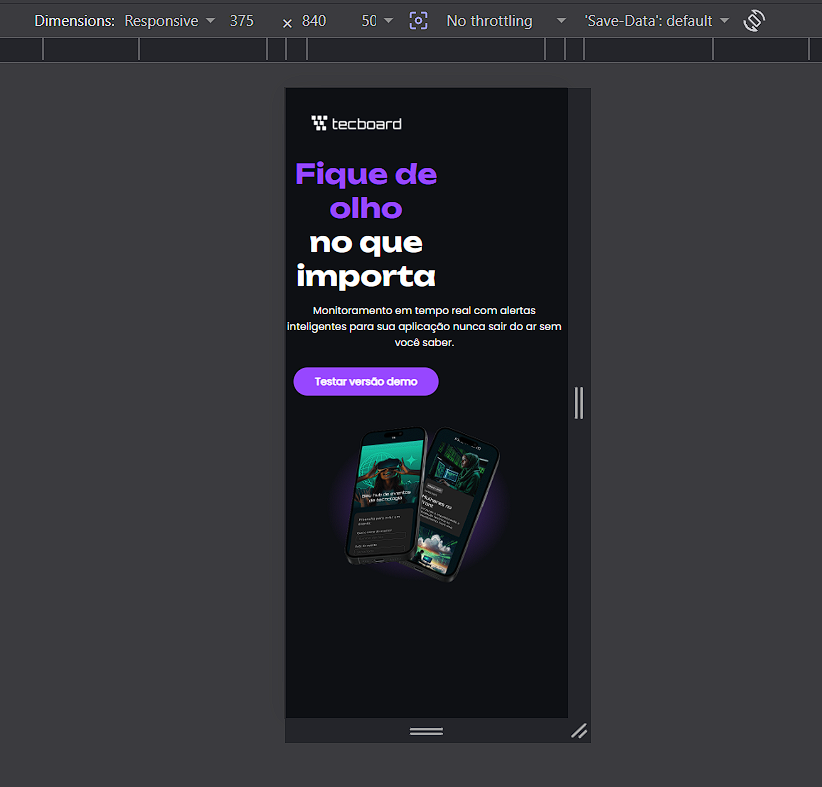This screenshot has width=822, height=787.
Task: Click the heading text 'Fique de olho'
Action: (x=366, y=191)
